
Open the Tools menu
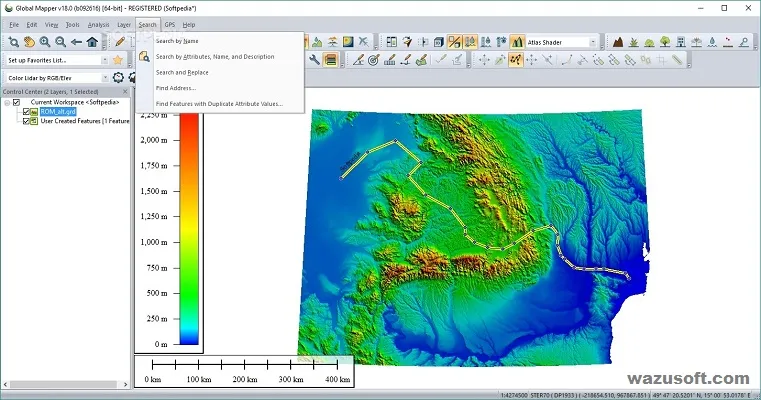(72, 25)
